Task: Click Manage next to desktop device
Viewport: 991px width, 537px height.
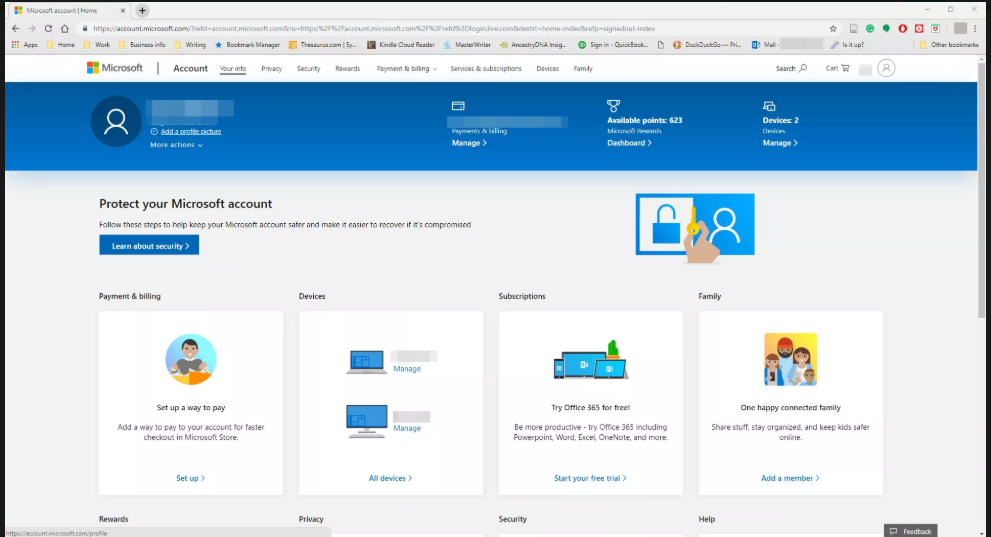Action: click(x=407, y=428)
